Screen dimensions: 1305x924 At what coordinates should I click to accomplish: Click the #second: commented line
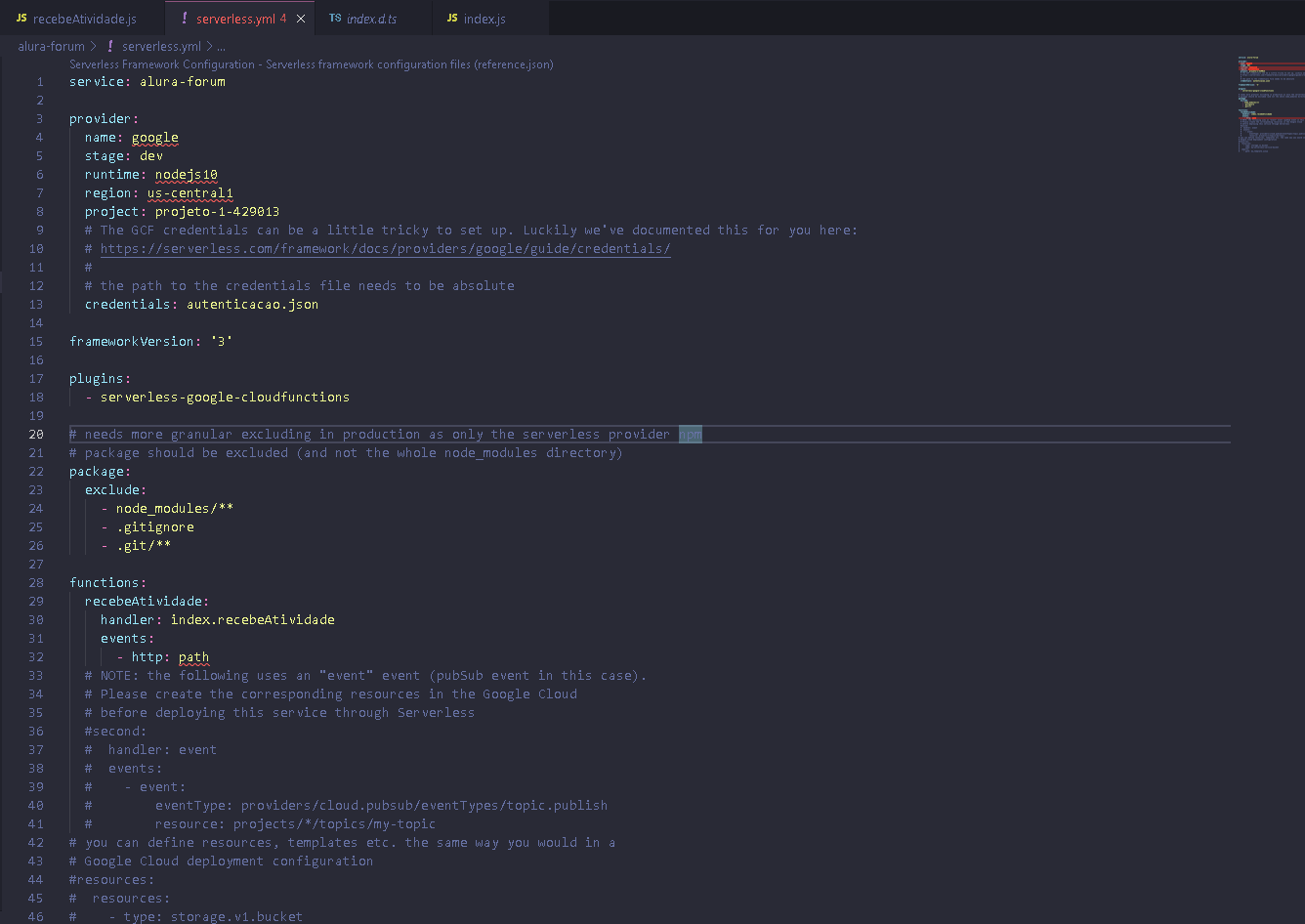click(116, 732)
